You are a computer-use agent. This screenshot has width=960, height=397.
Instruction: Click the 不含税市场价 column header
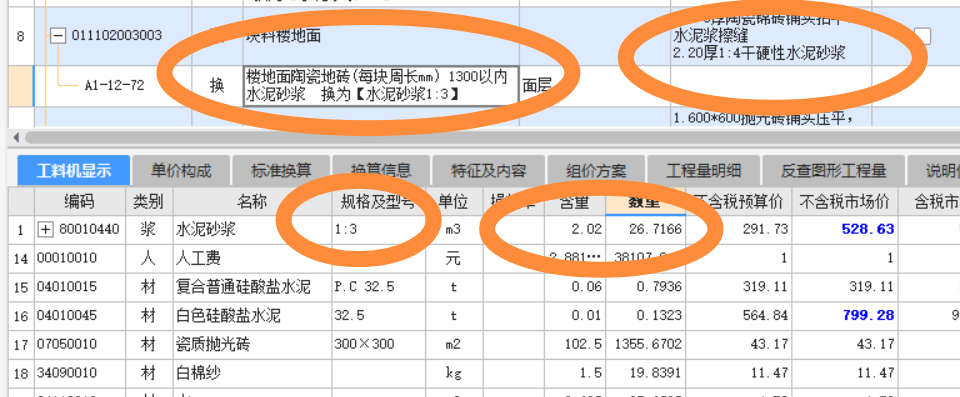click(845, 202)
